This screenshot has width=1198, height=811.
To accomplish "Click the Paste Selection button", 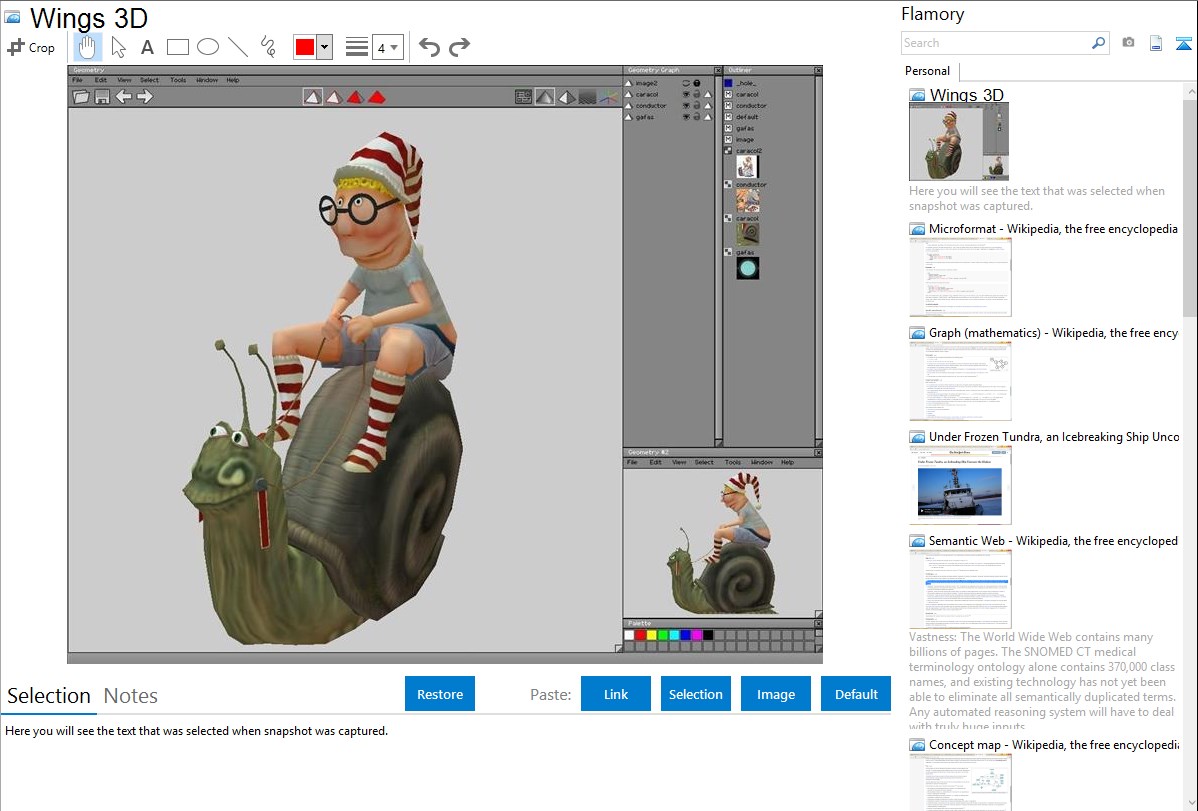I will point(695,694).
